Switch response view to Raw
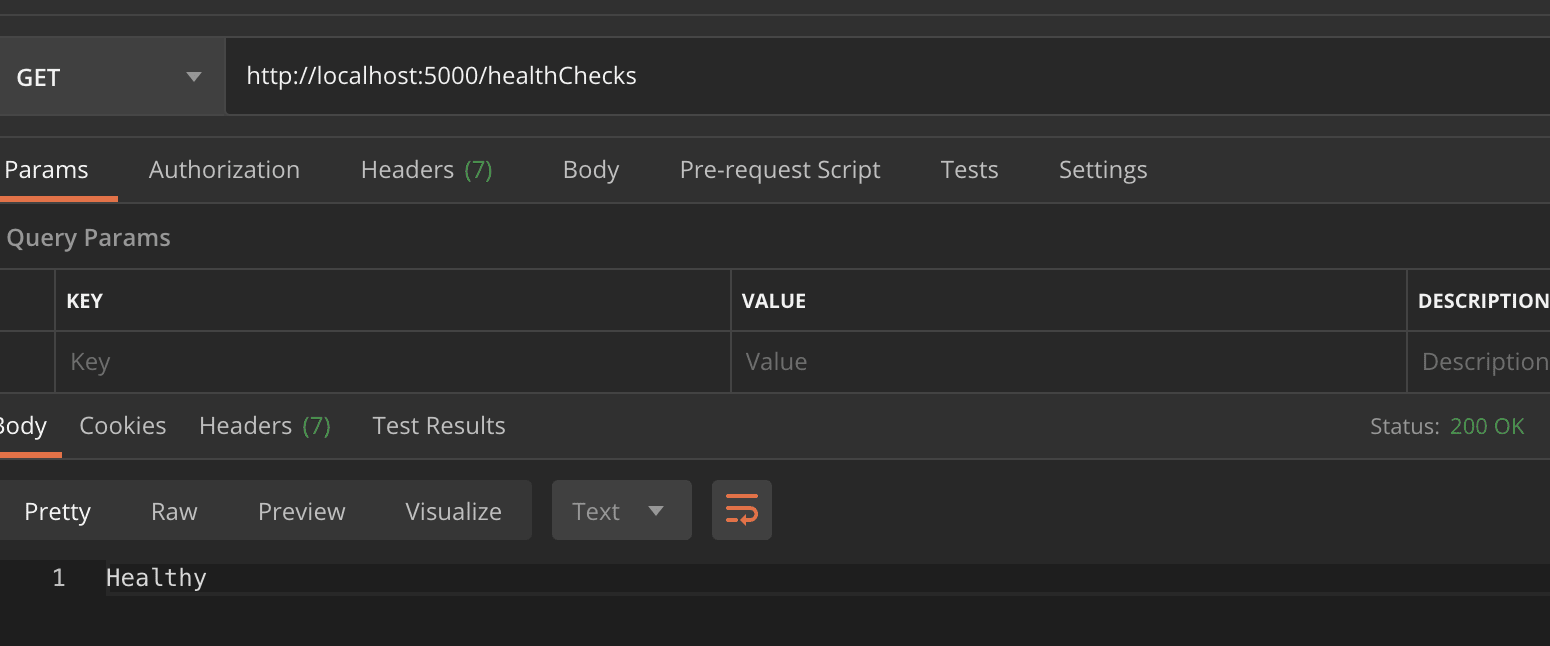 pos(174,511)
